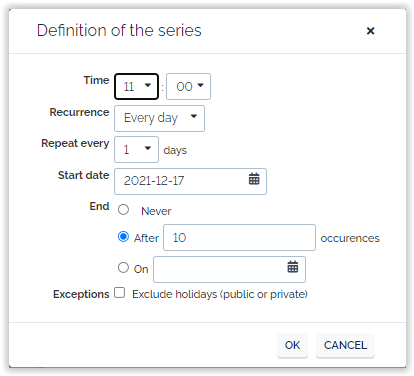Open the hour dropdown showing 11

point(136,87)
